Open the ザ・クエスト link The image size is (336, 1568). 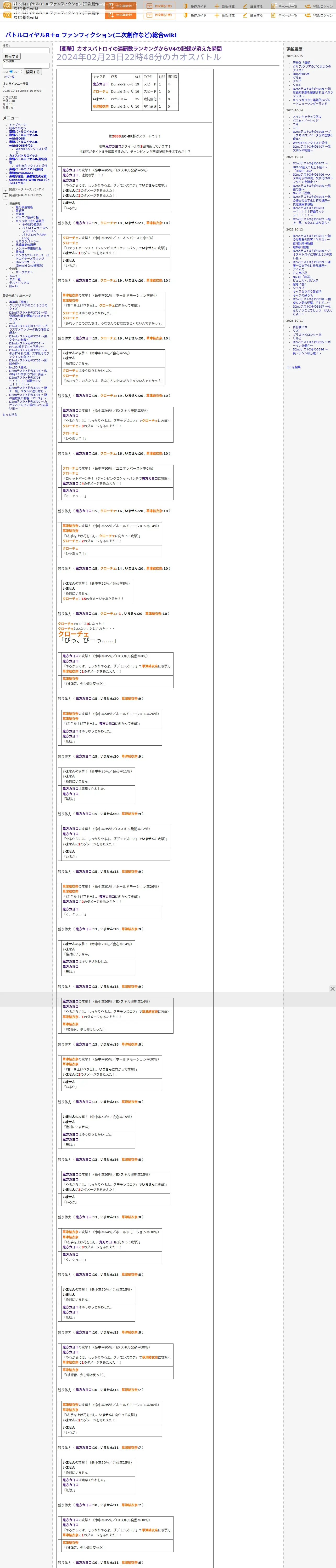coord(24,273)
